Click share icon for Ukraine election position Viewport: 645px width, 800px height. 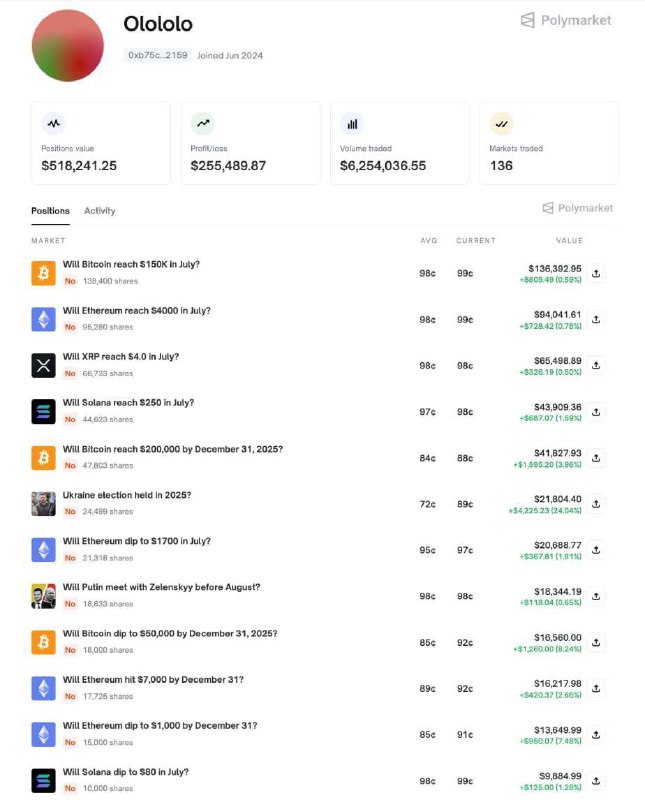pyautogui.click(x=596, y=504)
